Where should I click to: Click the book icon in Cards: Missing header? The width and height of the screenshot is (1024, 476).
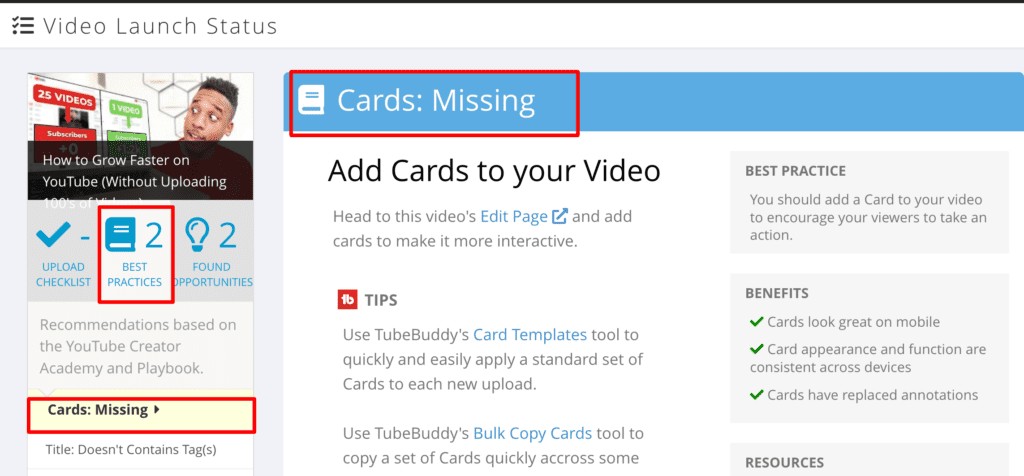pyautogui.click(x=311, y=101)
